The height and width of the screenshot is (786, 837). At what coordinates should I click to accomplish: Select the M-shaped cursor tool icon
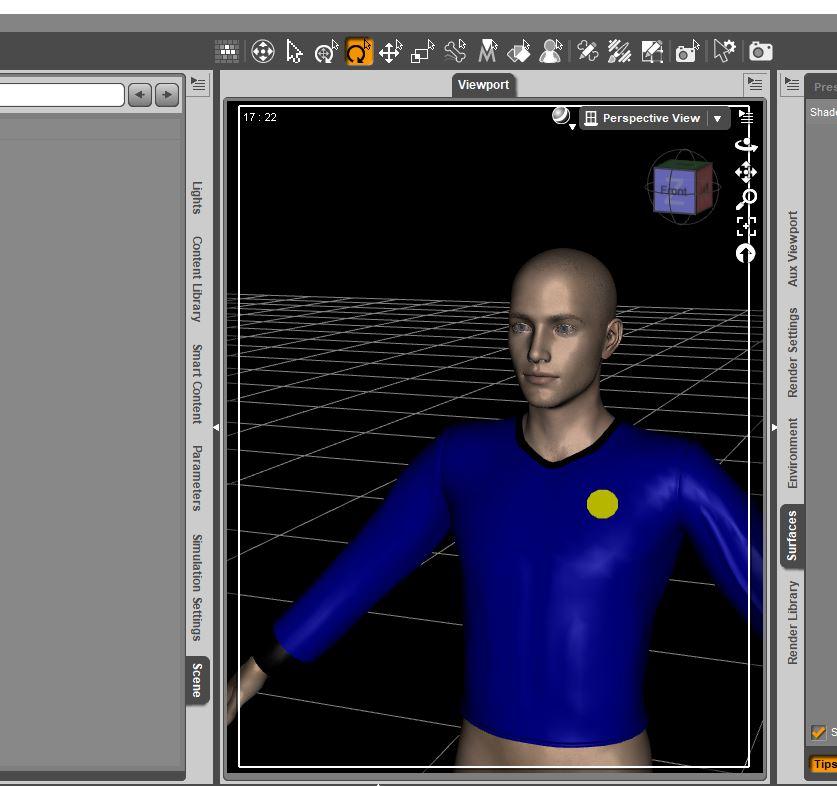pyautogui.click(x=487, y=52)
